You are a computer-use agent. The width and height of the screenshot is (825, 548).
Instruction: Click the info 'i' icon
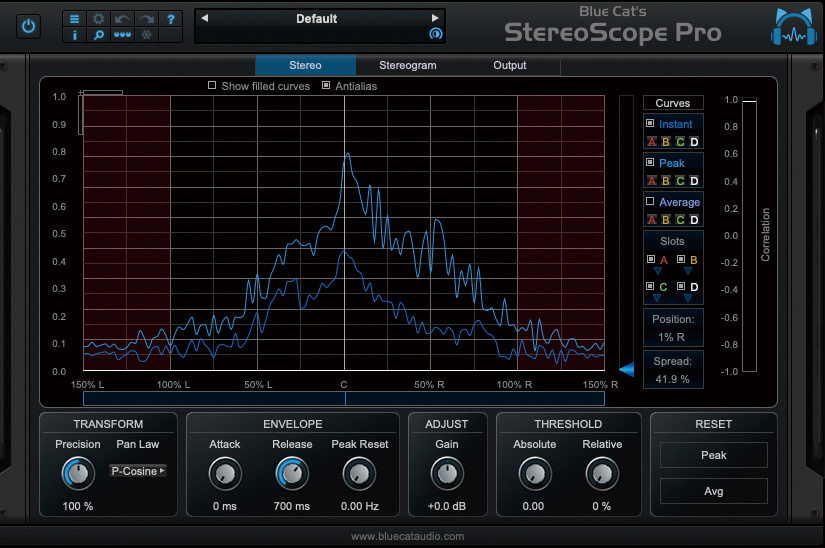(x=74, y=35)
